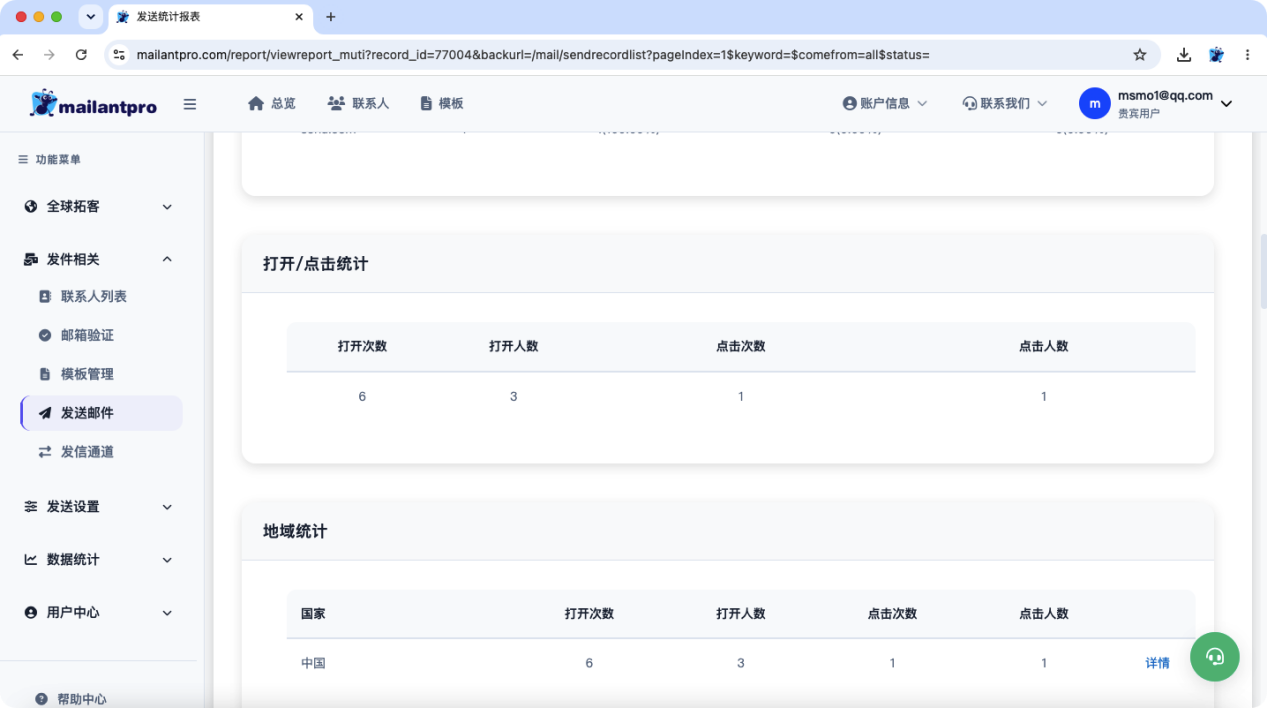Click the mailbox icon for 发件相关
This screenshot has height=708, width=1267.
(x=31, y=259)
